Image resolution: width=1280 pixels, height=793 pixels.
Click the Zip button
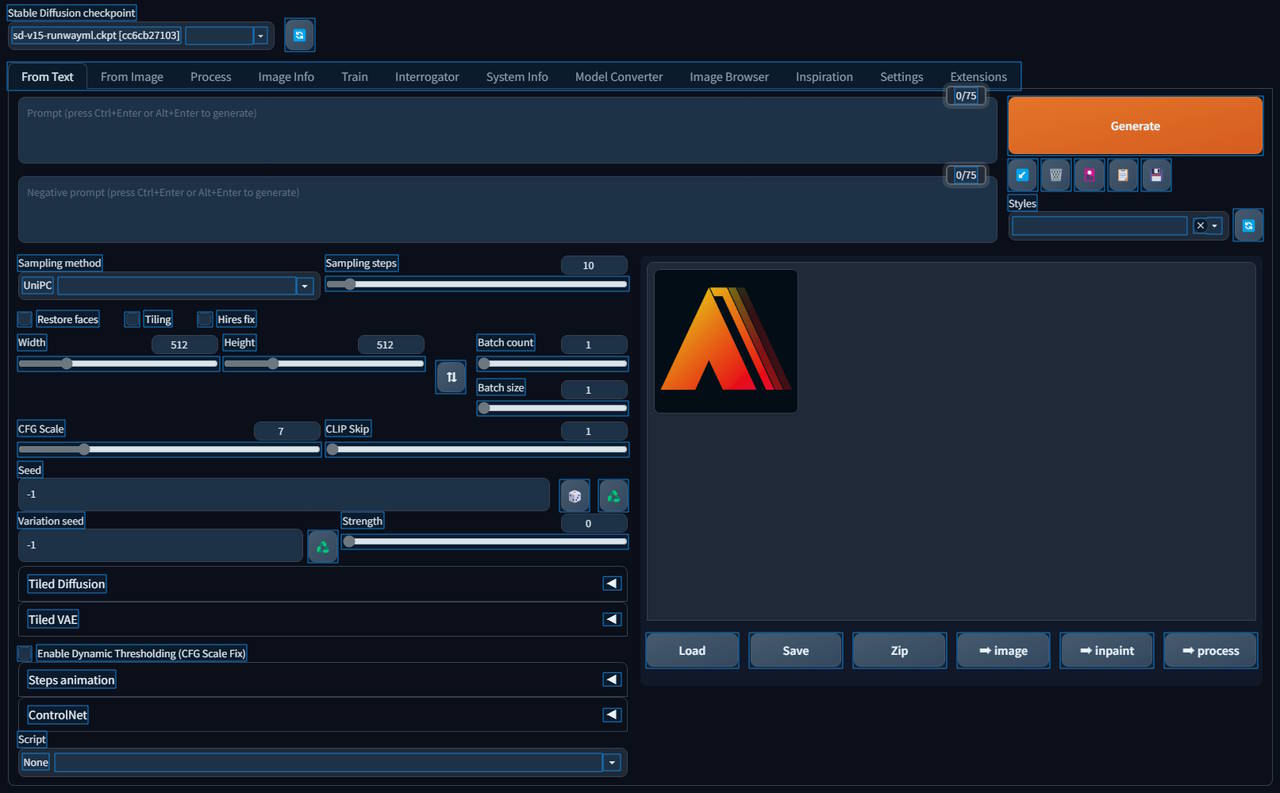tap(899, 651)
